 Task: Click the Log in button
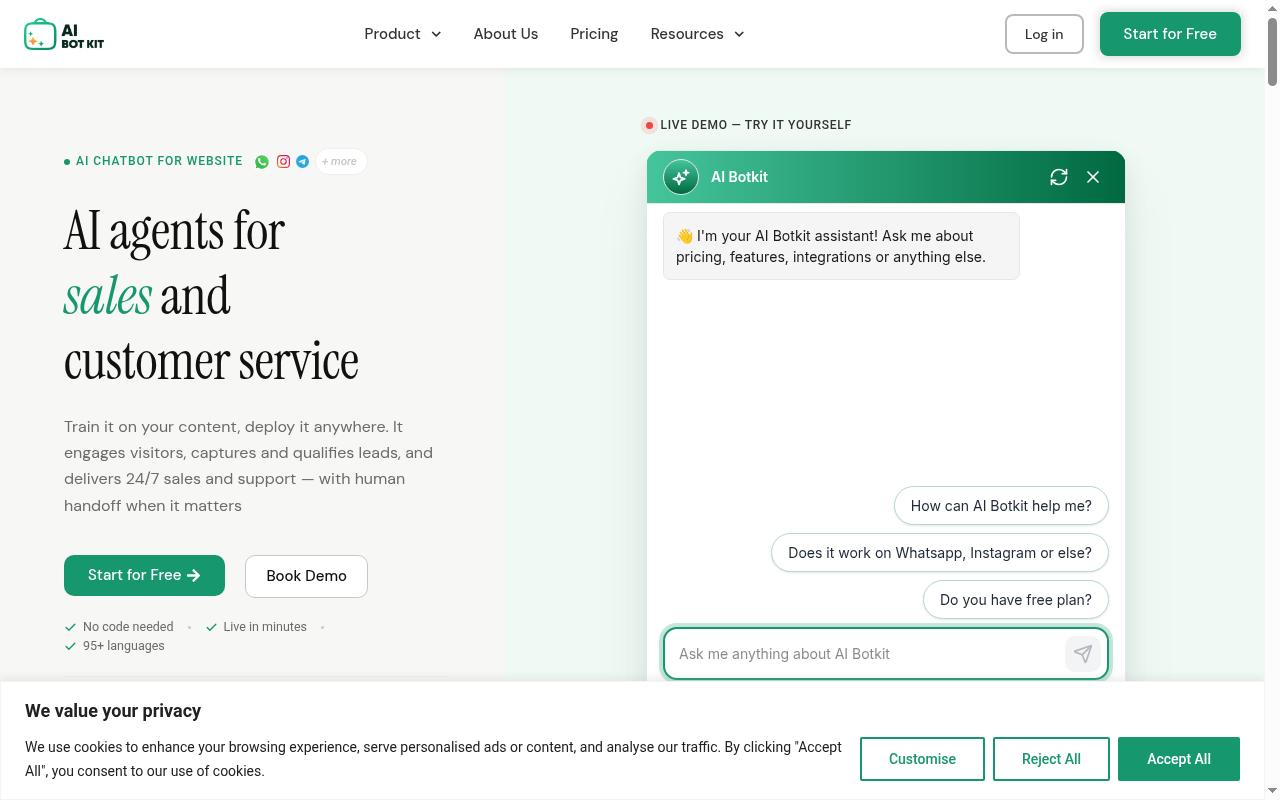pos(1044,34)
